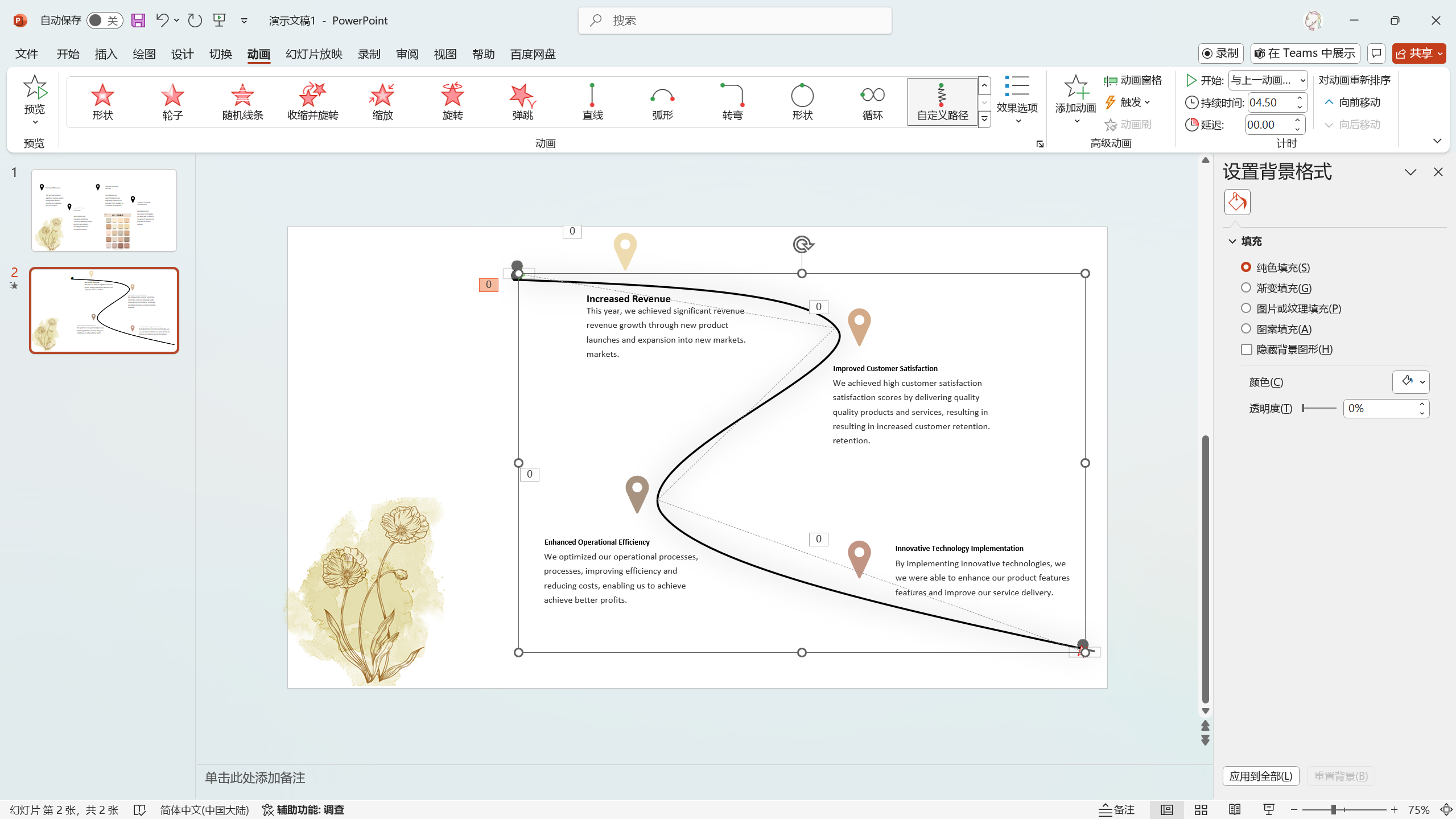1456x819 pixels.
Task: Click 向前移动 reorder button
Action: click(1352, 102)
